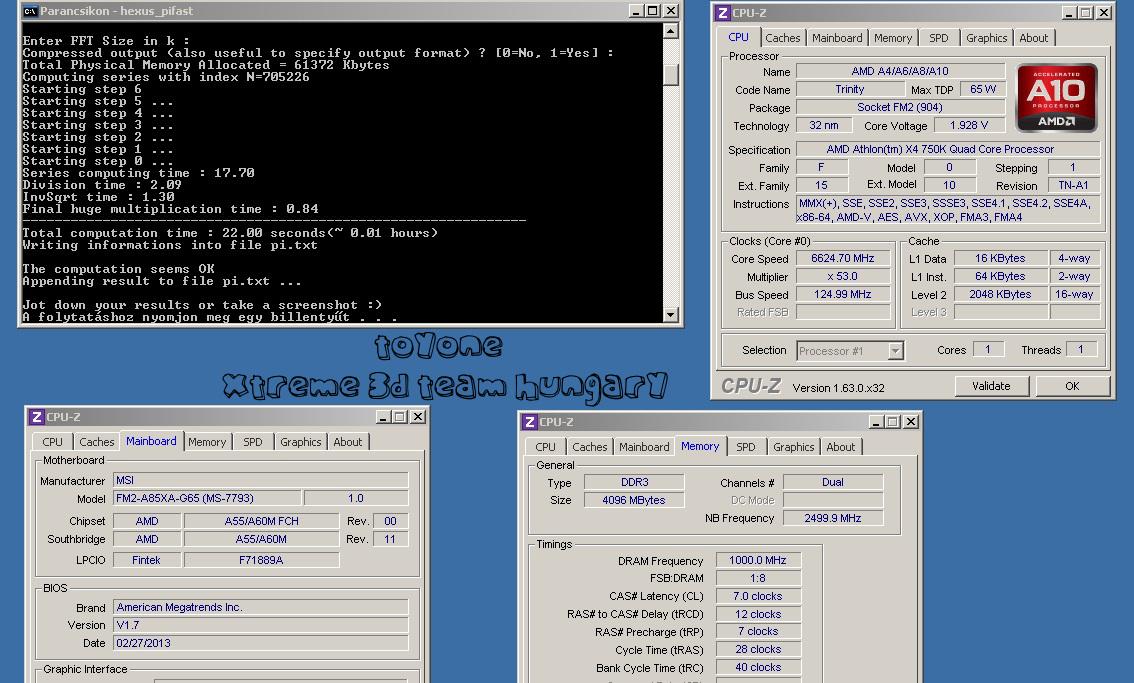Open the About tab in the CPU window
1134x683 pixels.
pyautogui.click(x=1033, y=38)
